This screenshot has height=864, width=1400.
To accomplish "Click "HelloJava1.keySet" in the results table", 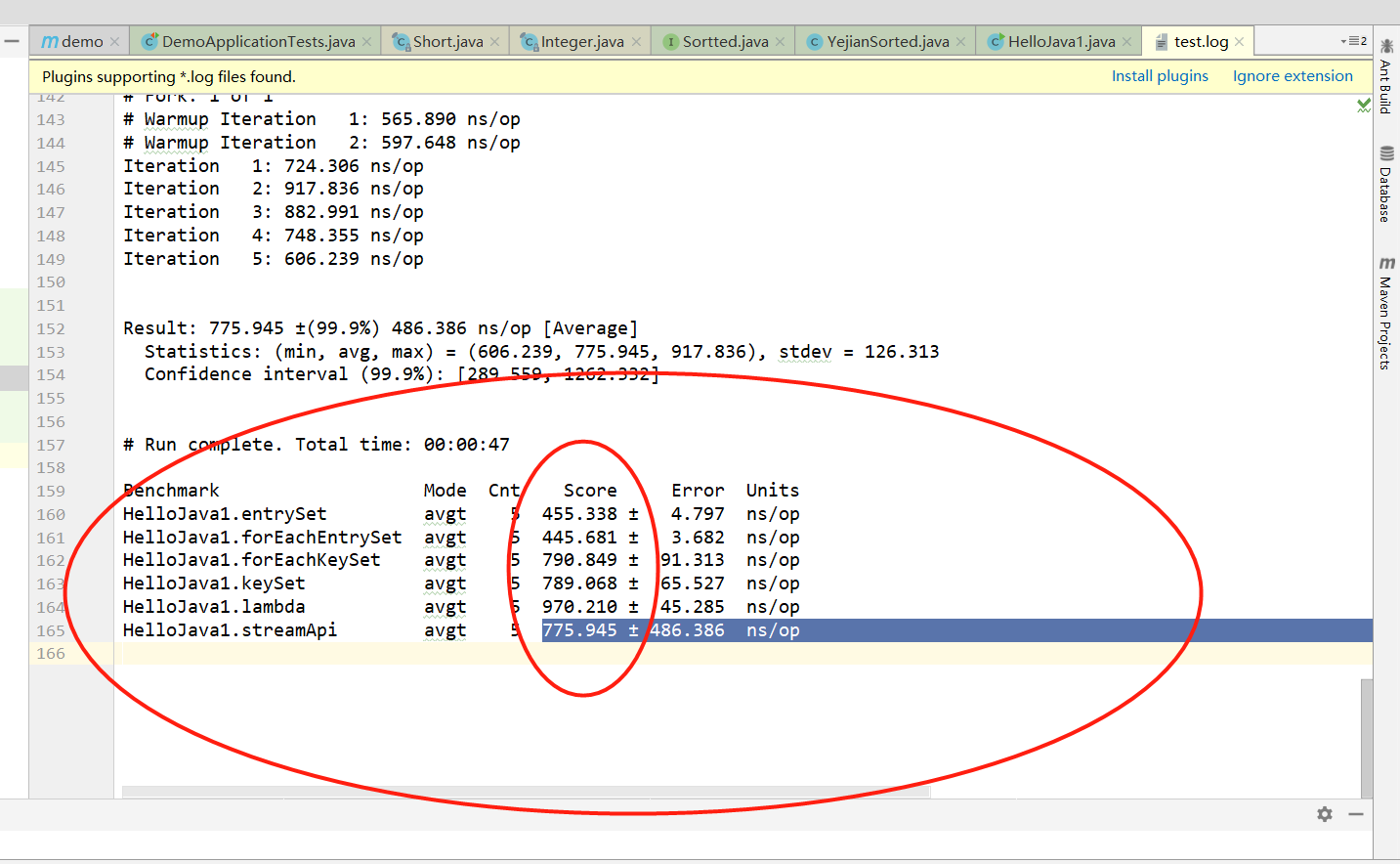I will 214,583.
